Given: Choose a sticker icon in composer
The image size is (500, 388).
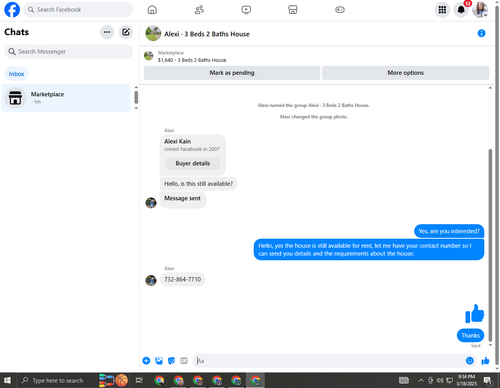Looking at the screenshot, I should click(171, 361).
